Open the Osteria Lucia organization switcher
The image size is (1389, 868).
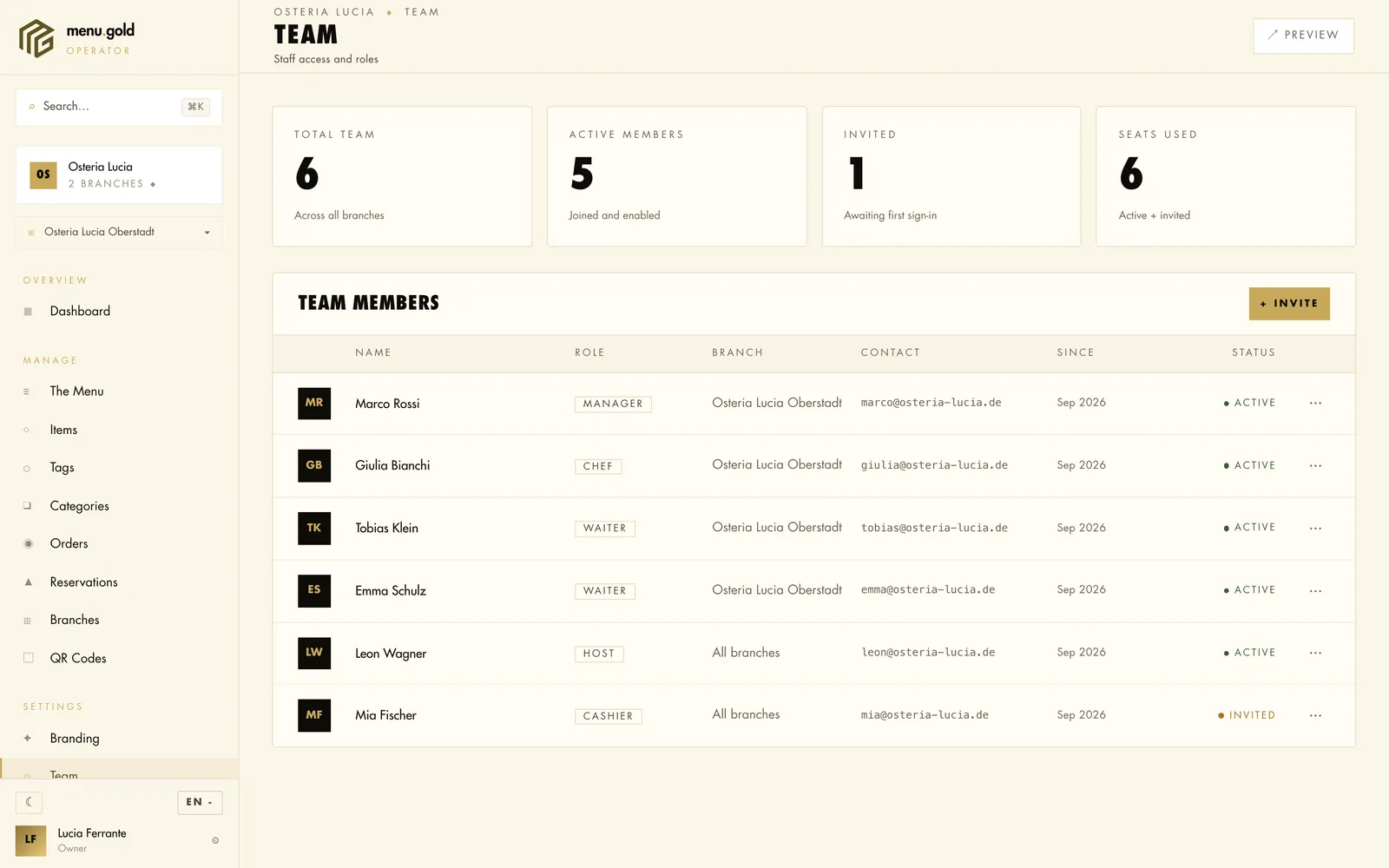point(119,174)
